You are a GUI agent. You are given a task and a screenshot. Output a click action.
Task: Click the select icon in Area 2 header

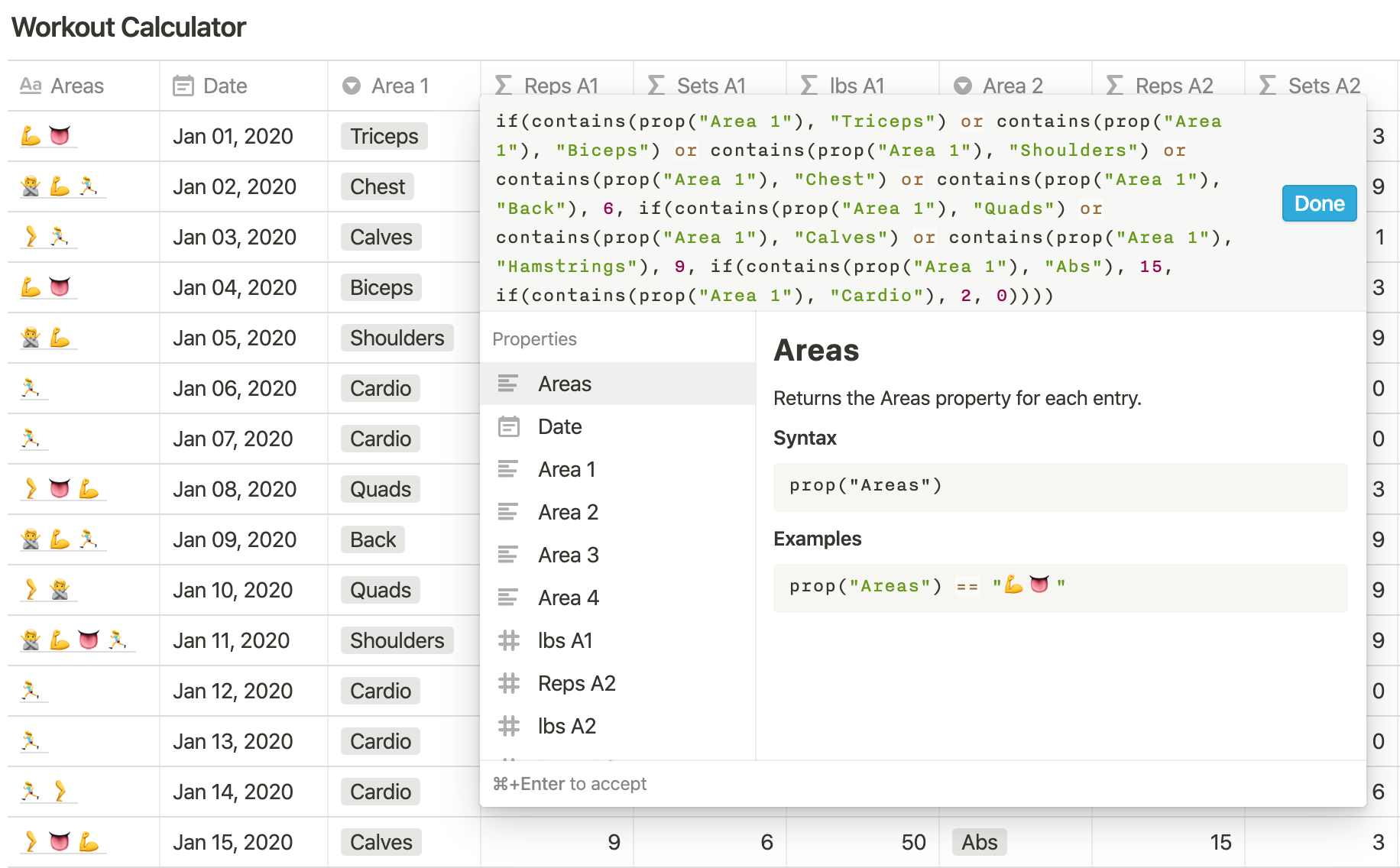tap(963, 86)
